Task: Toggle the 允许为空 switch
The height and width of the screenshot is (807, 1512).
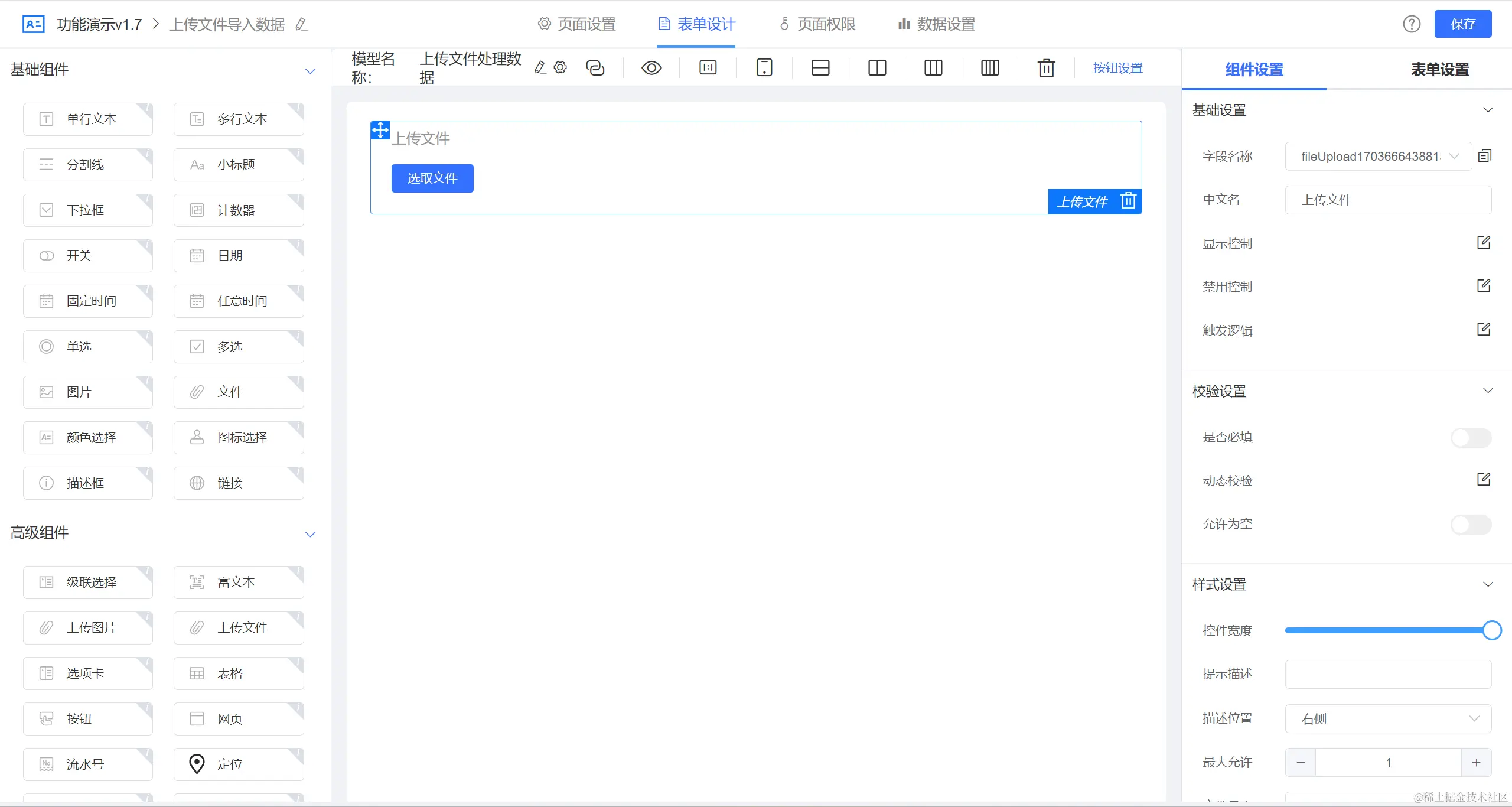Action: (1471, 525)
